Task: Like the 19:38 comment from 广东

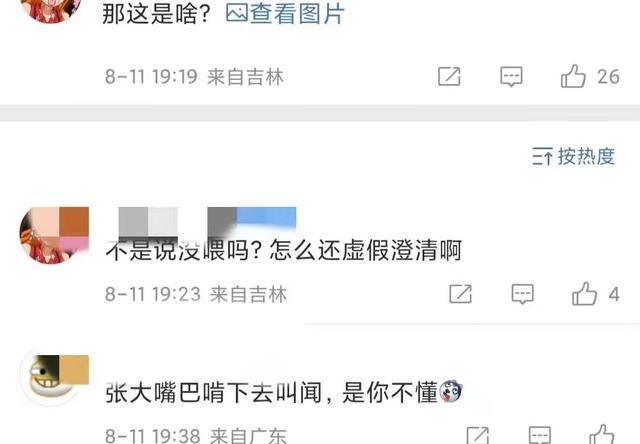Action: pos(602,435)
